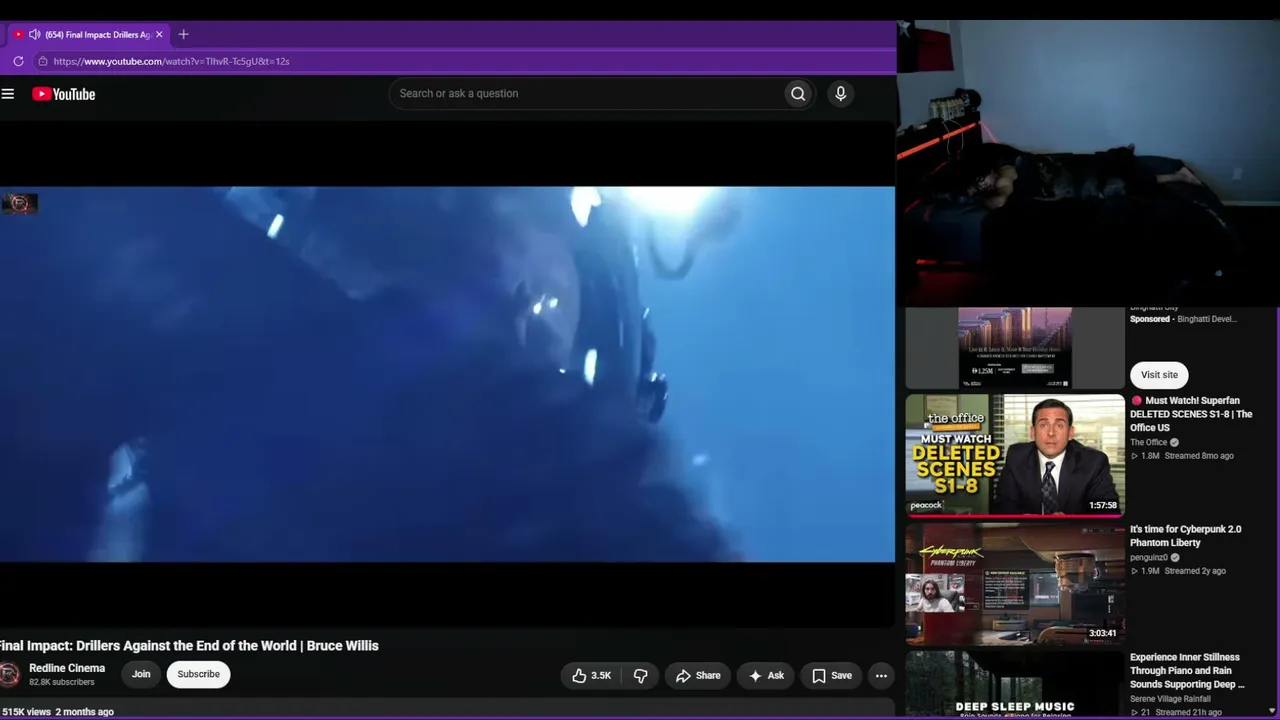
Task: Click the magnifier search button
Action: [798, 94]
